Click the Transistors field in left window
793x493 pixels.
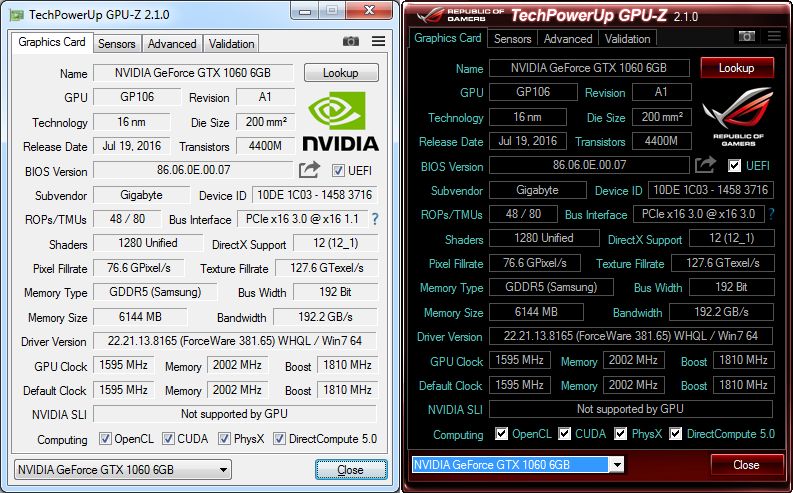click(x=266, y=146)
